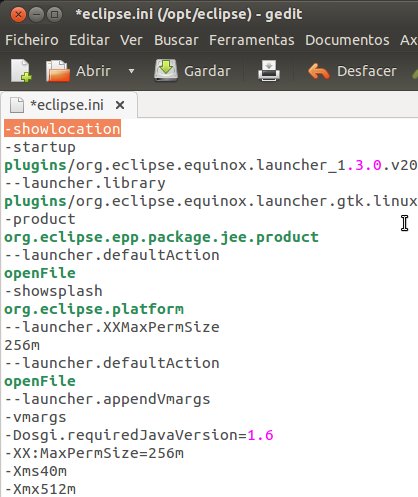
Task: Place cursor on the -startup line
Action: [x=40, y=147]
